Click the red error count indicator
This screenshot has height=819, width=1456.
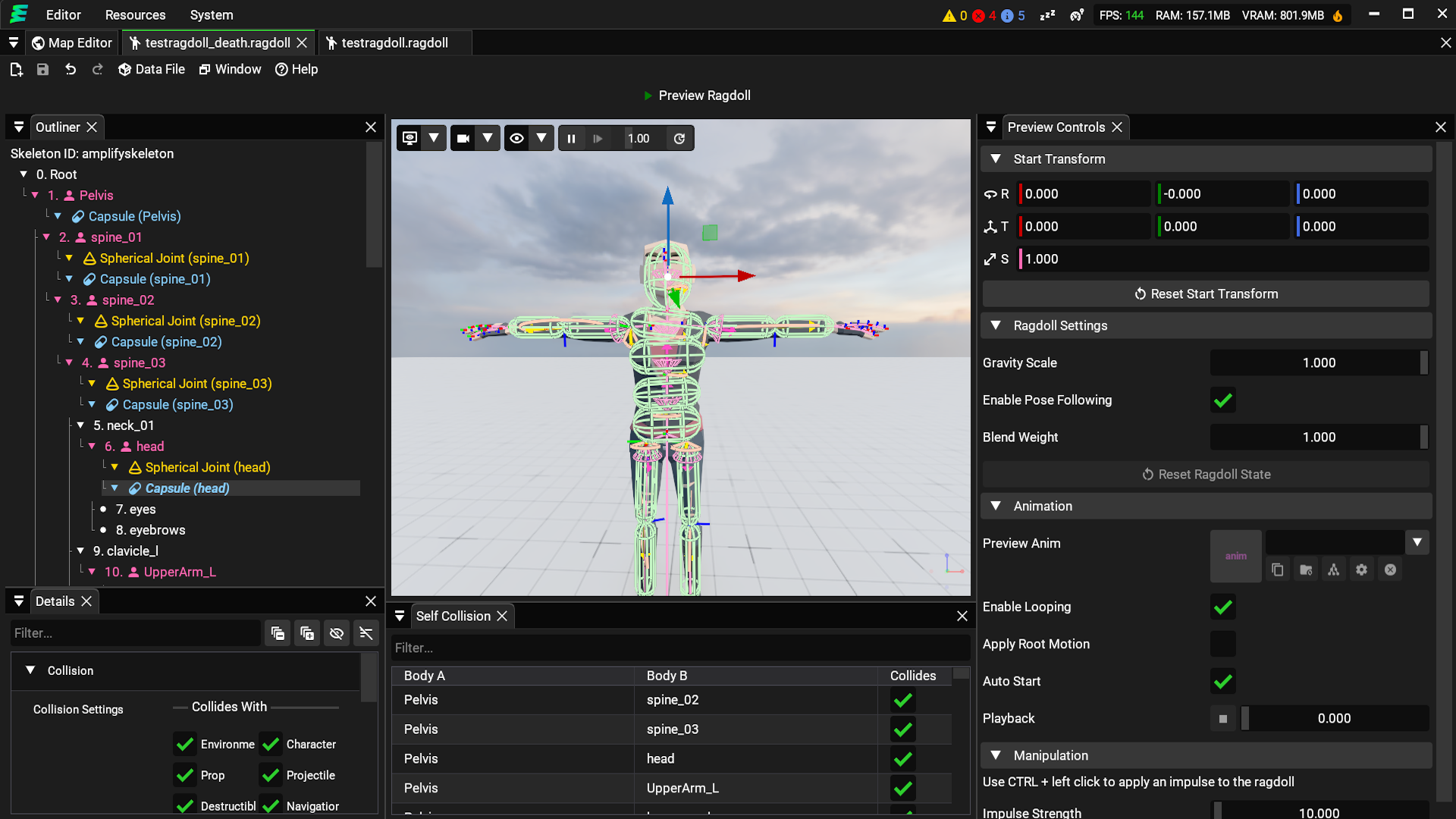point(985,15)
